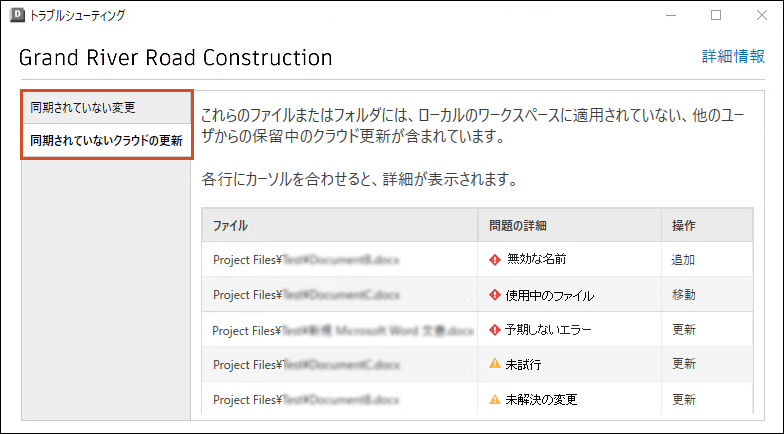Click 更新 action for the 未解決の変更 row
This screenshot has height=434, width=784.
(684, 399)
